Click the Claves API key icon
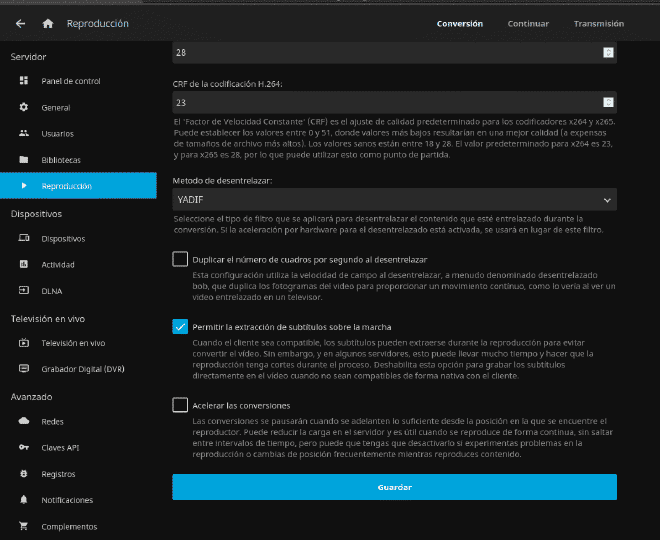The image size is (660, 540). pos(24,447)
